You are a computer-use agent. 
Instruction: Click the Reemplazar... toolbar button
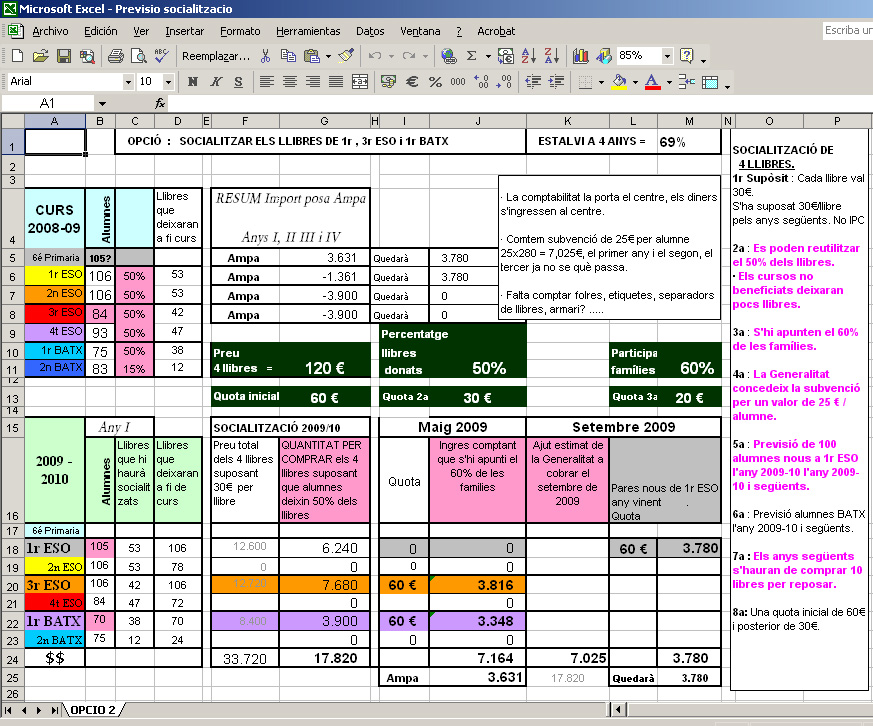(x=215, y=56)
